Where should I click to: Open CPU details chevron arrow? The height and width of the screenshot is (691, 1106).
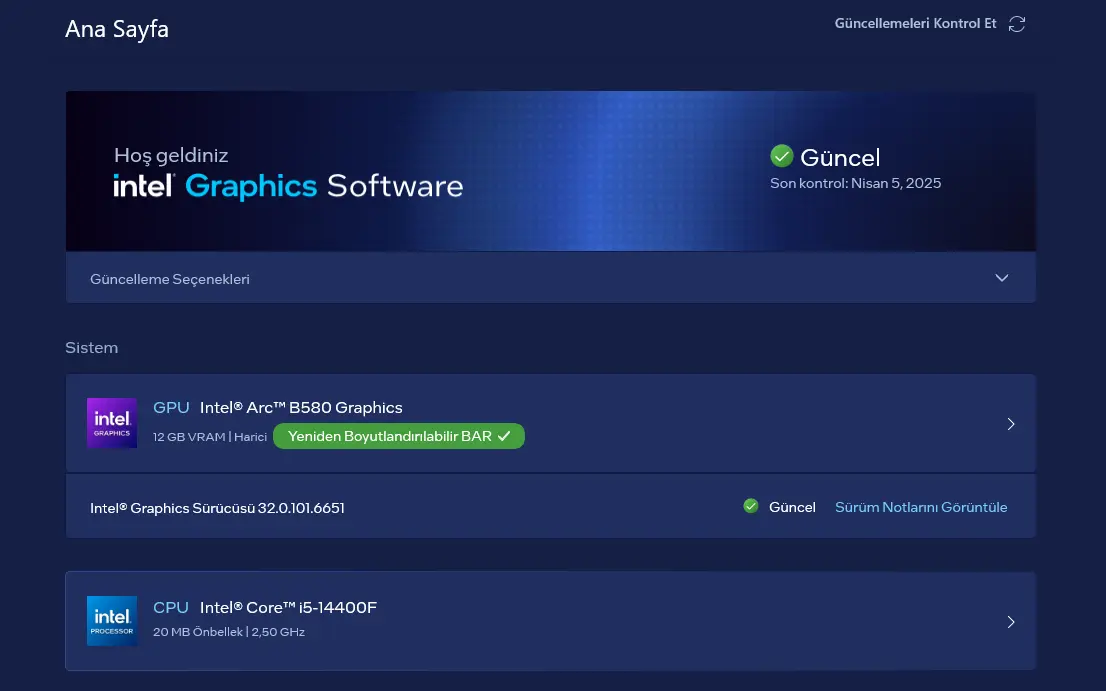[1011, 622]
